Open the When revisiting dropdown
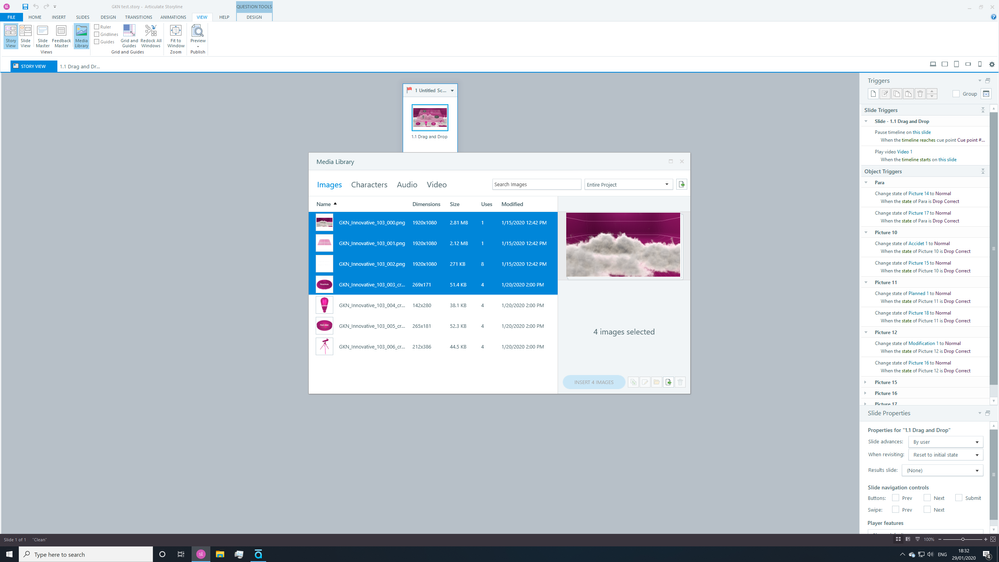 [x=945, y=455]
